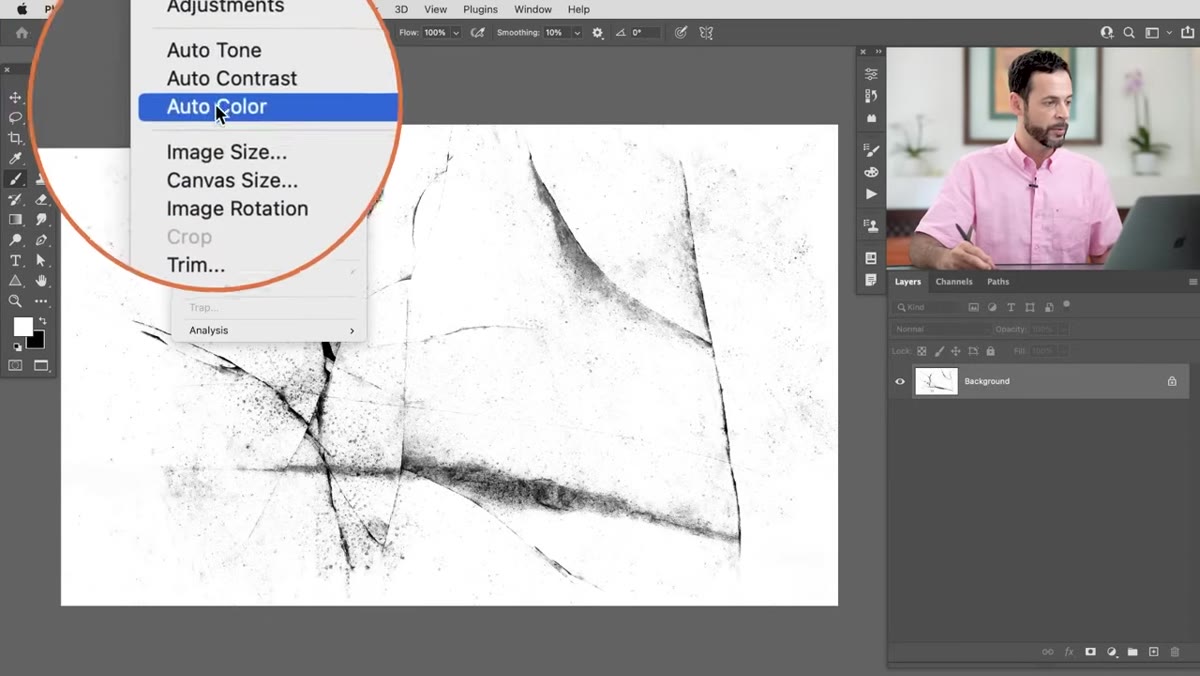Image resolution: width=1200 pixels, height=676 pixels.
Task: Select the Pen tool
Action: coord(41,240)
